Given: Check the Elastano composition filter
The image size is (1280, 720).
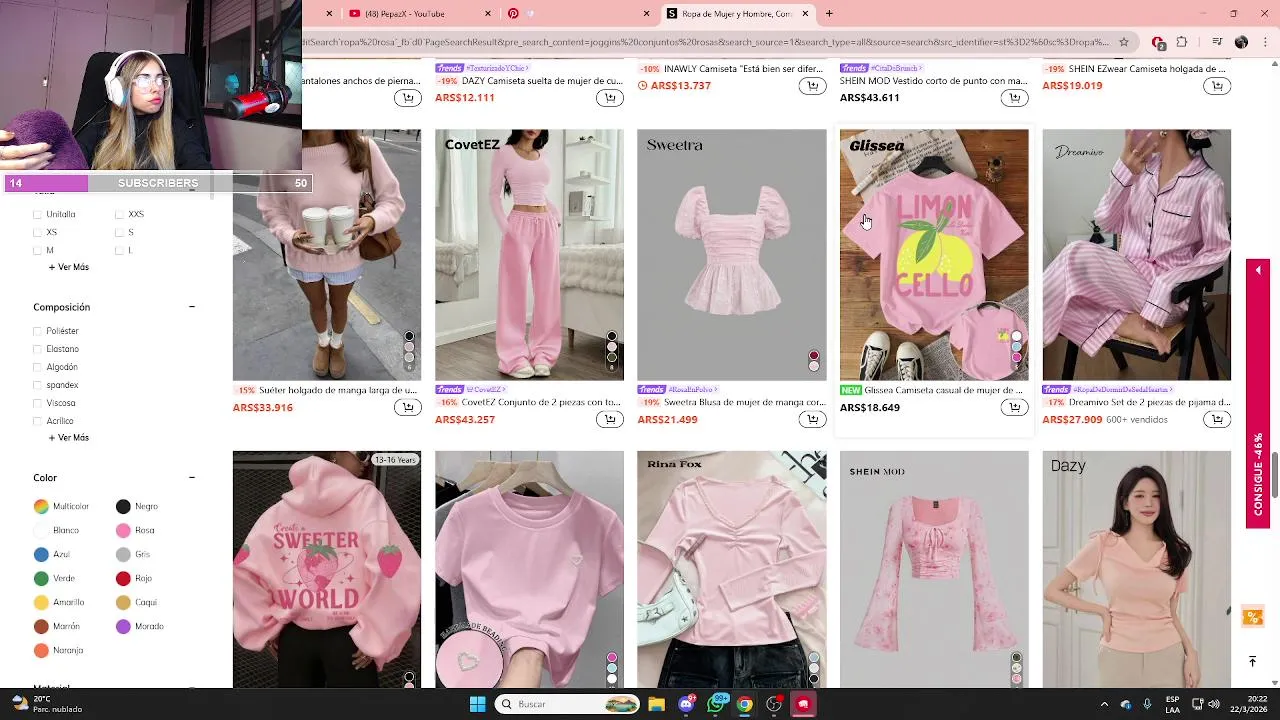Looking at the screenshot, I should point(38,349).
